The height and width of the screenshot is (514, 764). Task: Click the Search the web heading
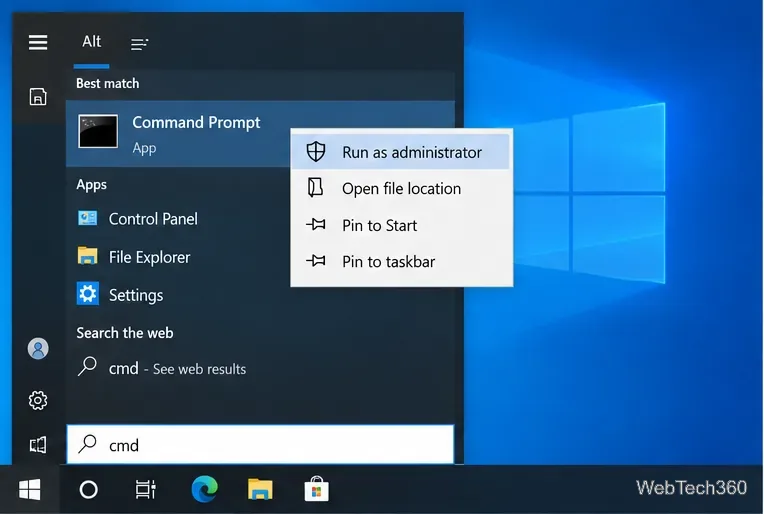tap(125, 333)
